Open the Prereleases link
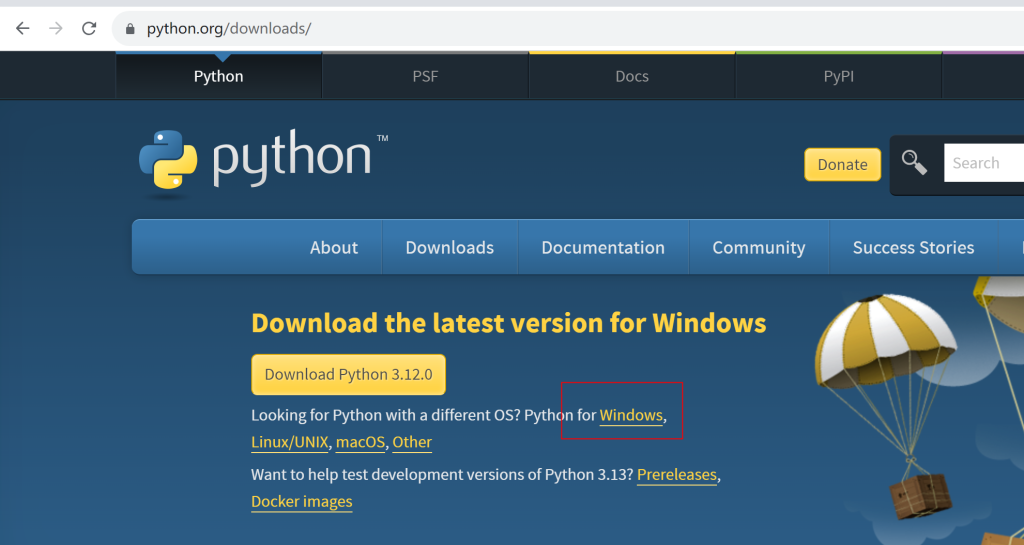The image size is (1024, 545). click(677, 475)
